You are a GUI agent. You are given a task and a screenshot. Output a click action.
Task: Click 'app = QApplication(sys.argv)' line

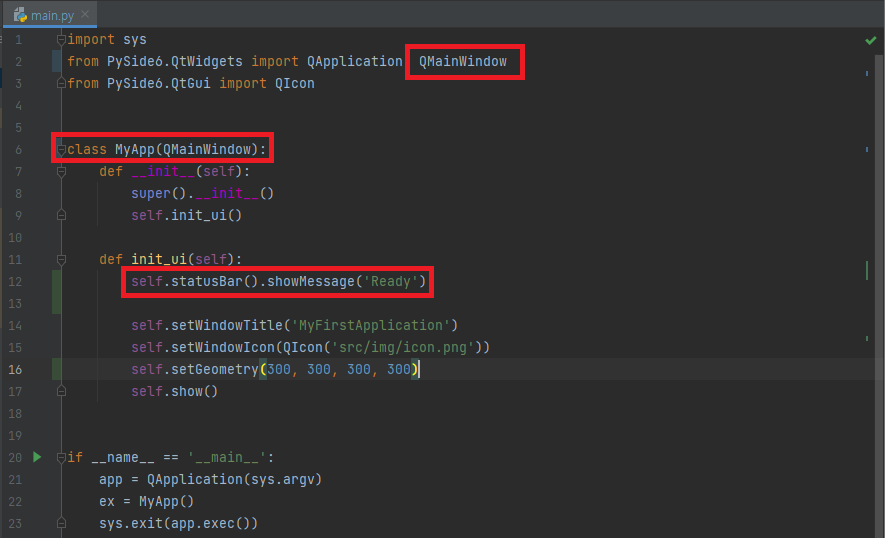click(x=211, y=480)
